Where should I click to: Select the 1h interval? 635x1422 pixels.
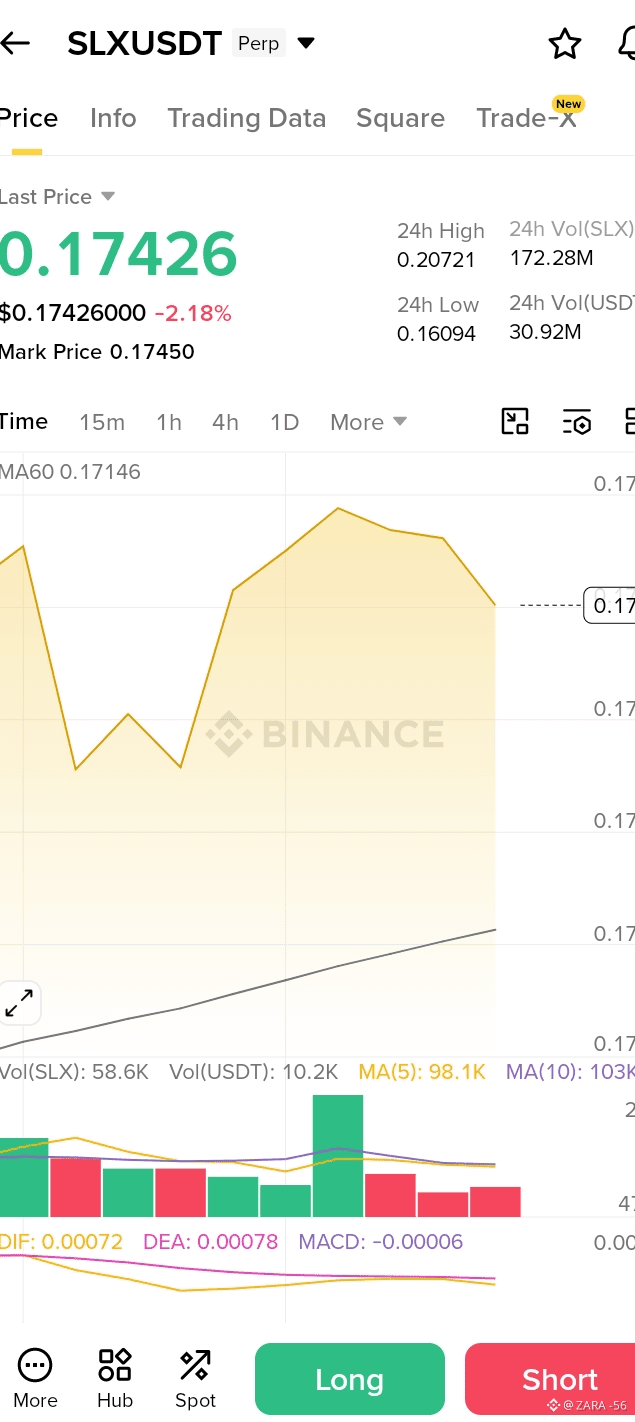[169, 422]
